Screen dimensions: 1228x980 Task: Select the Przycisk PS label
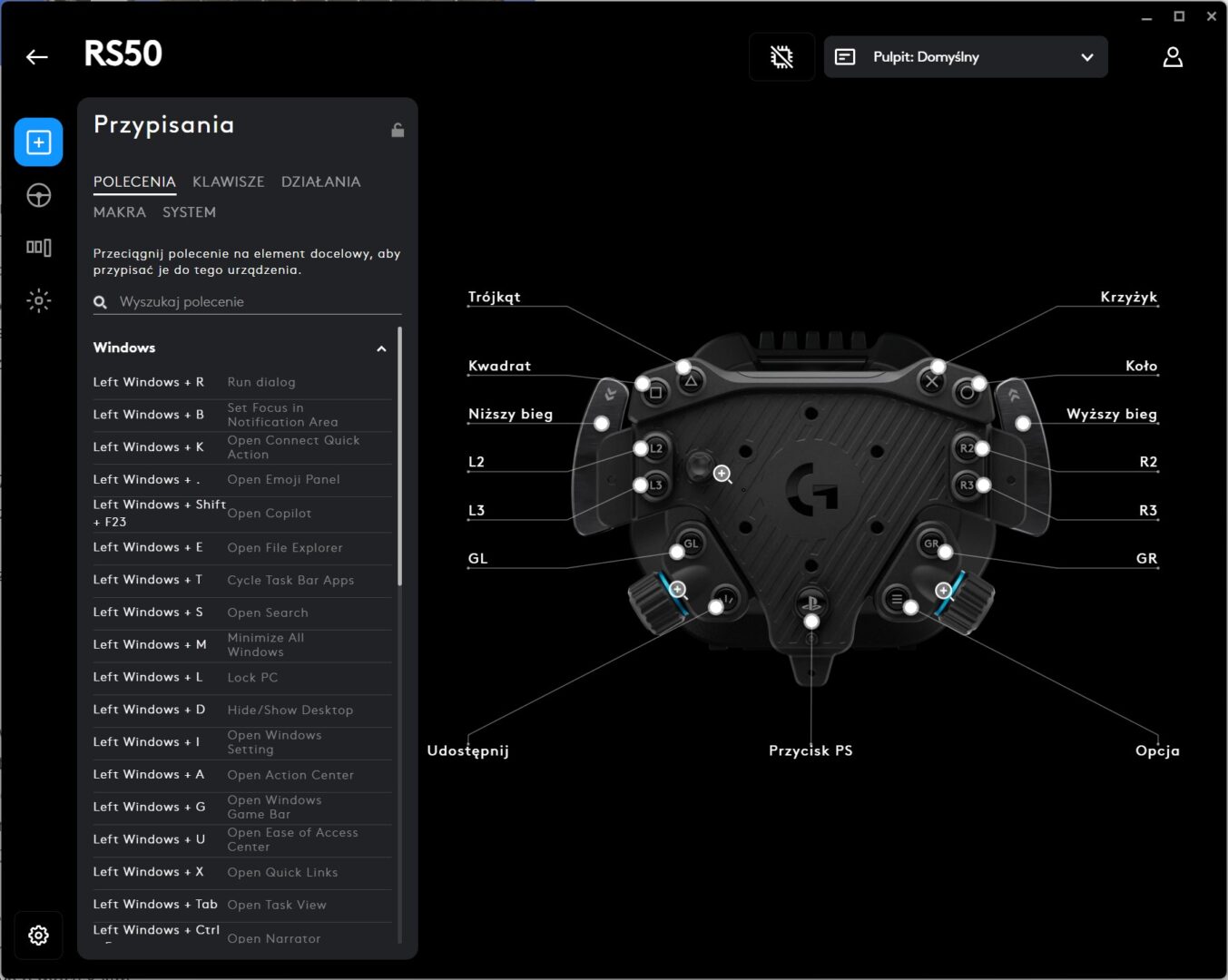[810, 750]
